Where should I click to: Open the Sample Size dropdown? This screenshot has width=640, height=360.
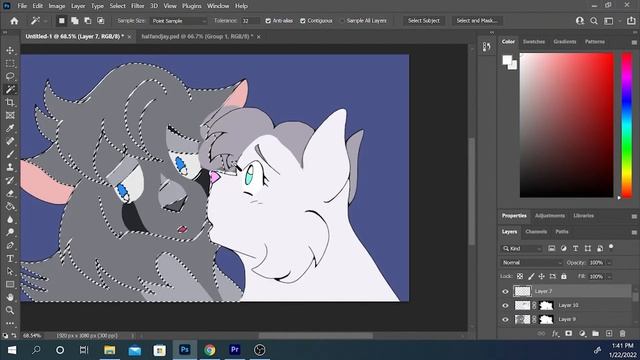(x=179, y=21)
